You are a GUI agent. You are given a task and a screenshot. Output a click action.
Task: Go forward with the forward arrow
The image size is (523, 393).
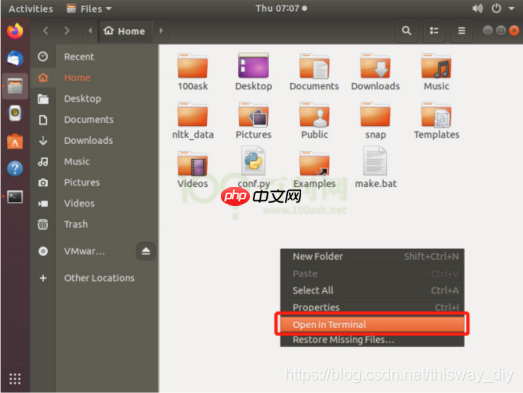67,31
